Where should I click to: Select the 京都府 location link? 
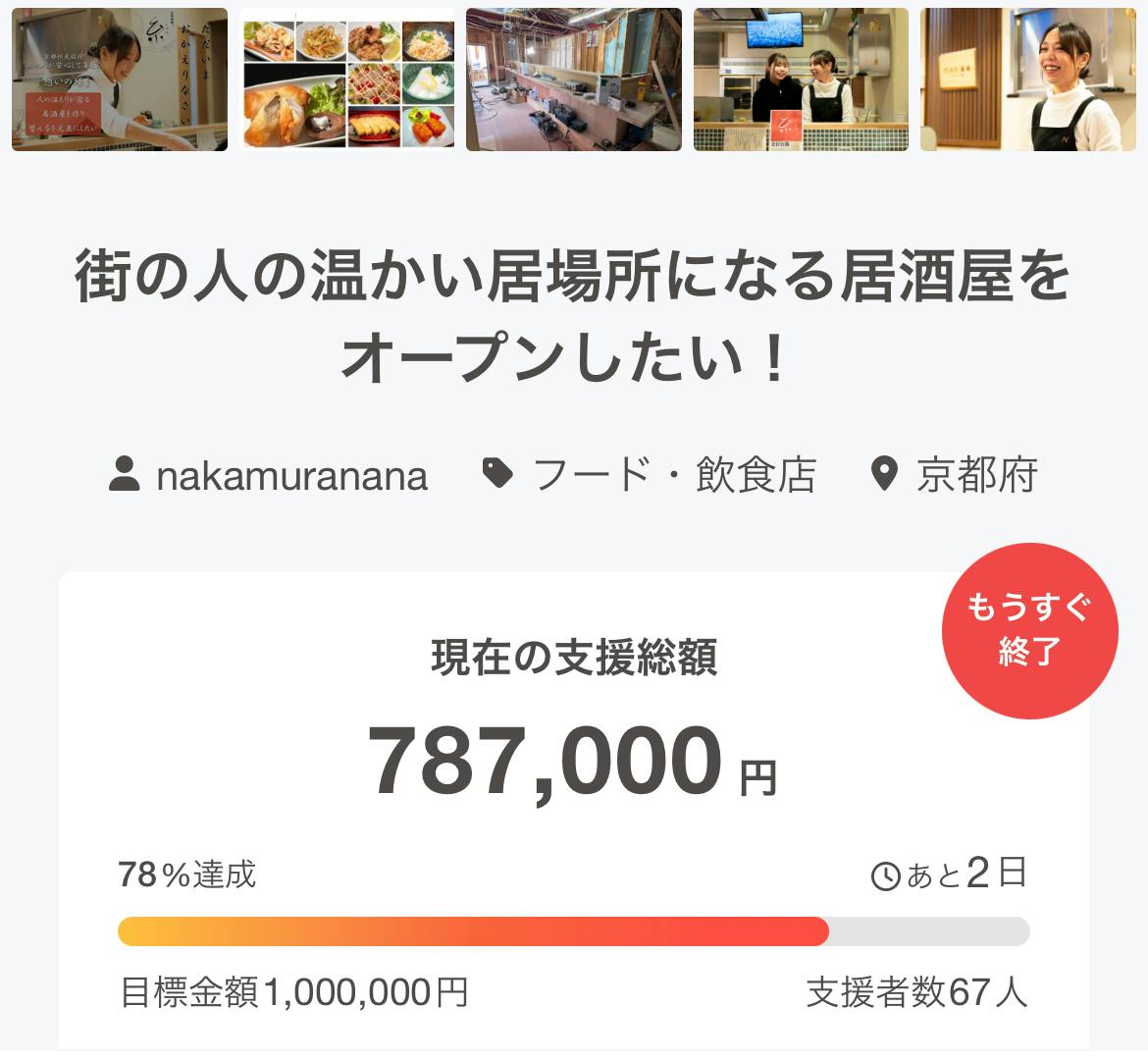click(976, 475)
